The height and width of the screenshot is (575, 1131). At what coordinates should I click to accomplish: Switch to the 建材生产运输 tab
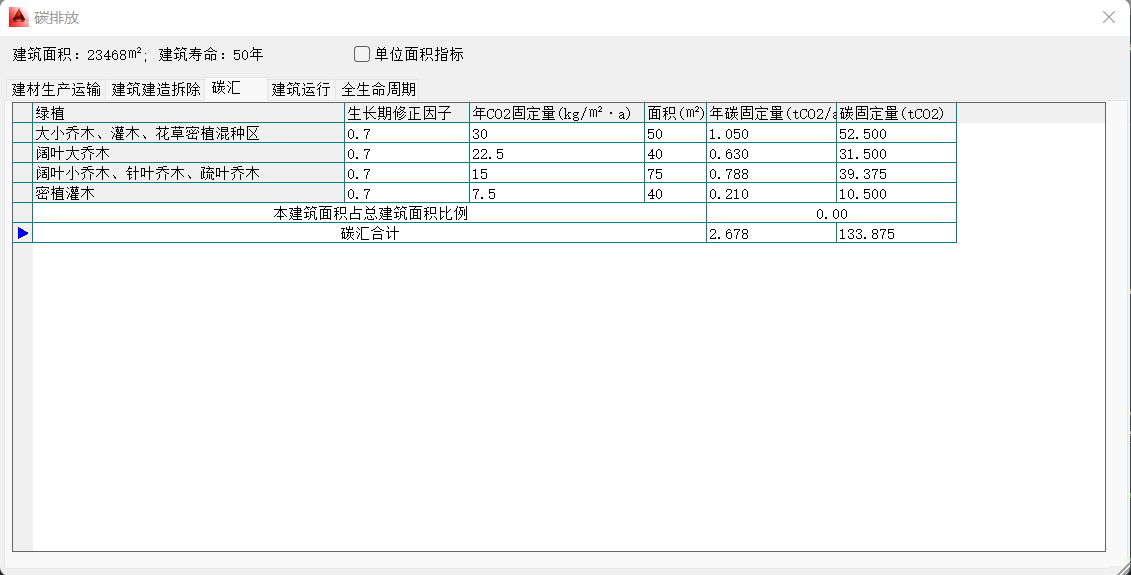(56, 89)
